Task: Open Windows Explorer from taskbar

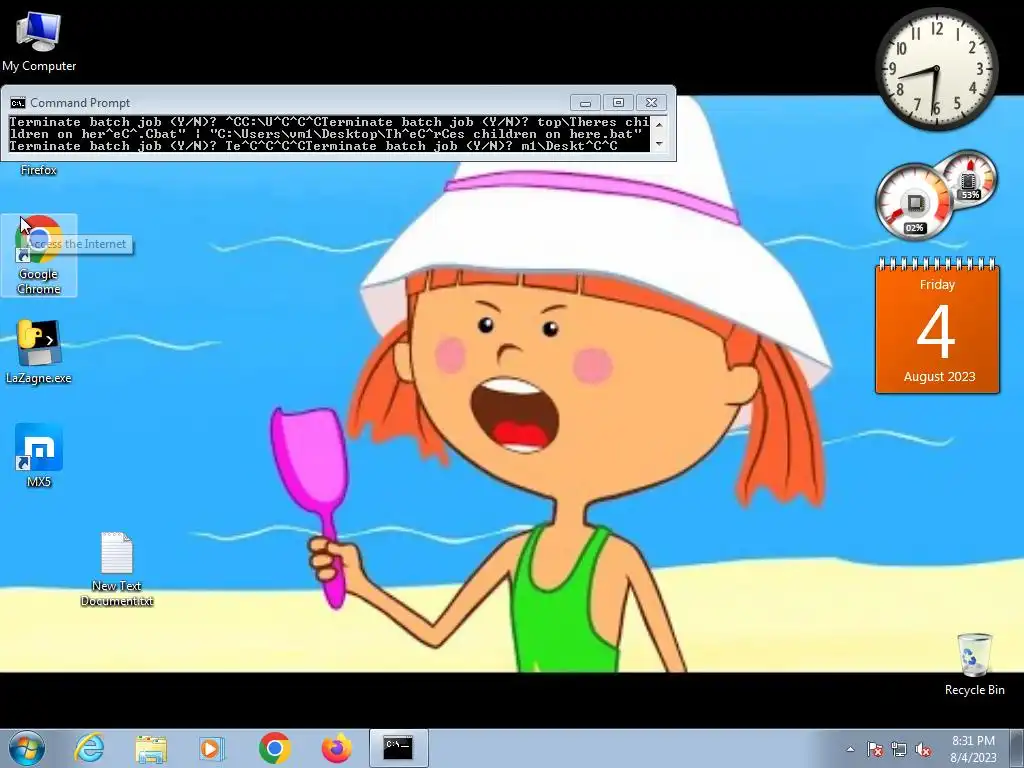Action: click(151, 748)
